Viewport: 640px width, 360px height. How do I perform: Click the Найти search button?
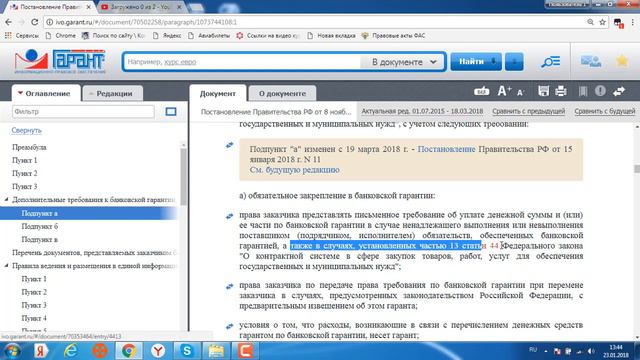click(476, 62)
